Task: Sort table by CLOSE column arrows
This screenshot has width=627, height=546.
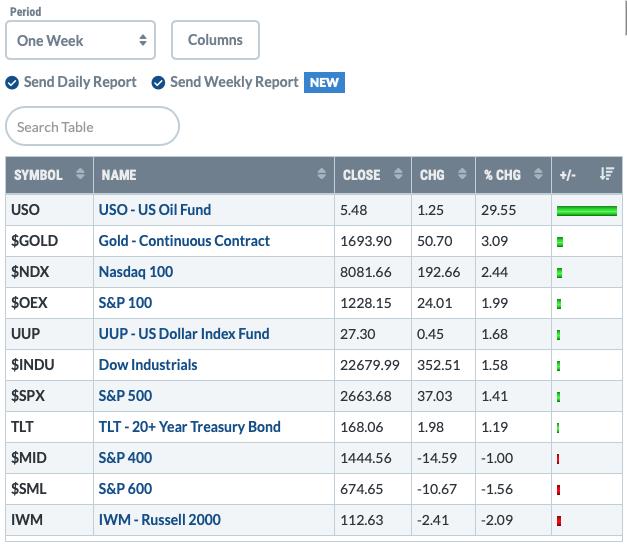Action: [x=398, y=174]
